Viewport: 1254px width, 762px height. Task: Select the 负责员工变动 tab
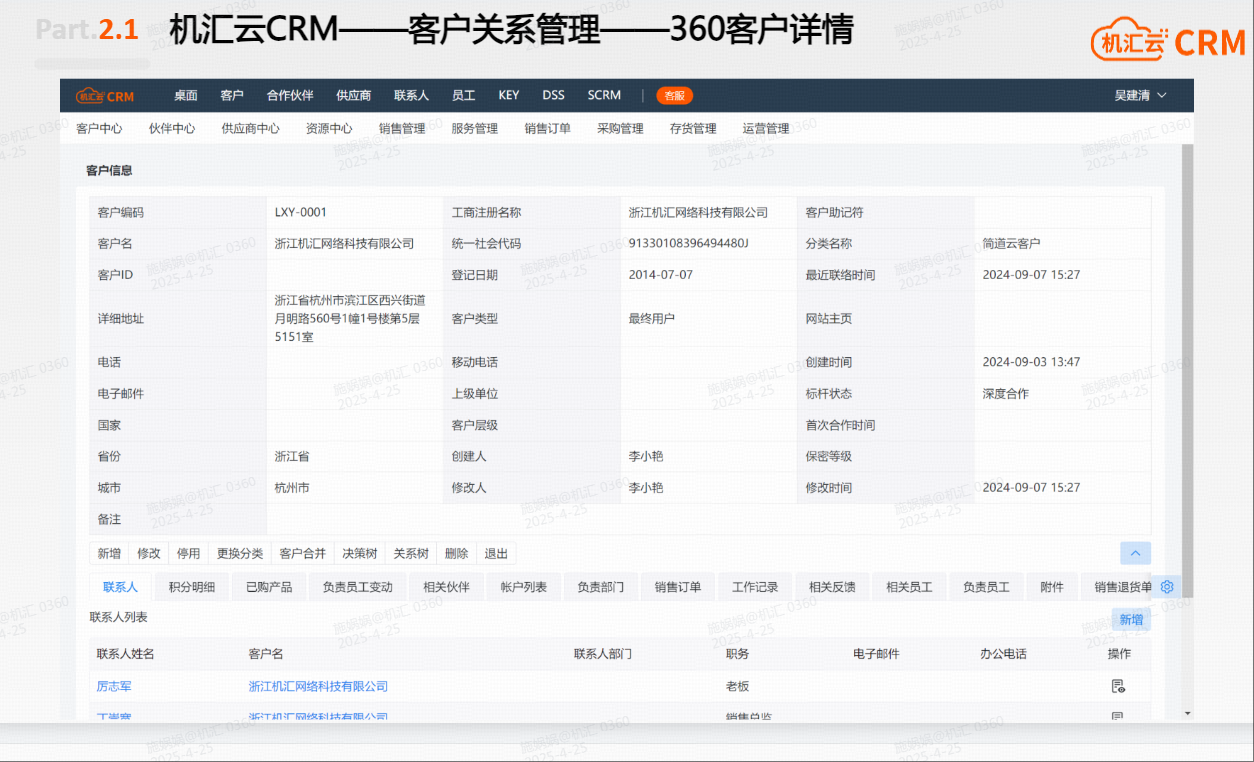[358, 587]
